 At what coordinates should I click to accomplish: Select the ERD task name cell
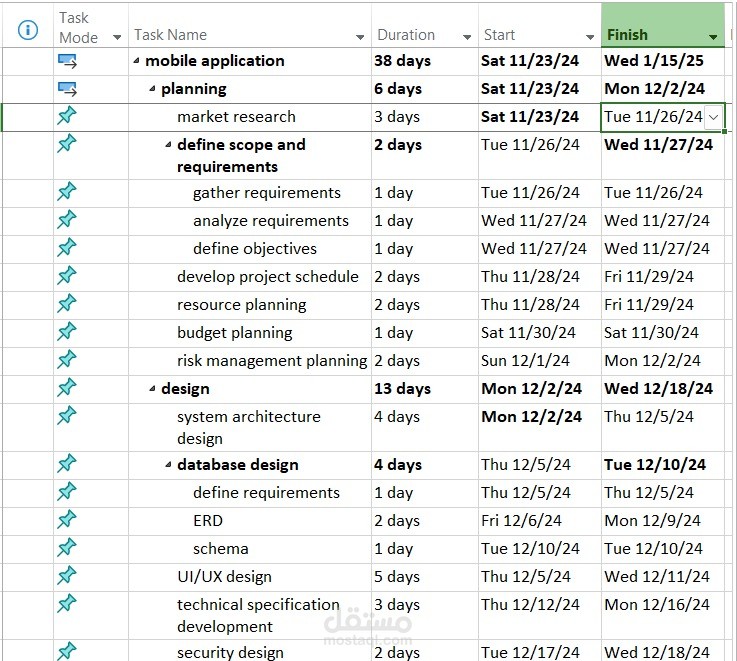click(x=250, y=521)
